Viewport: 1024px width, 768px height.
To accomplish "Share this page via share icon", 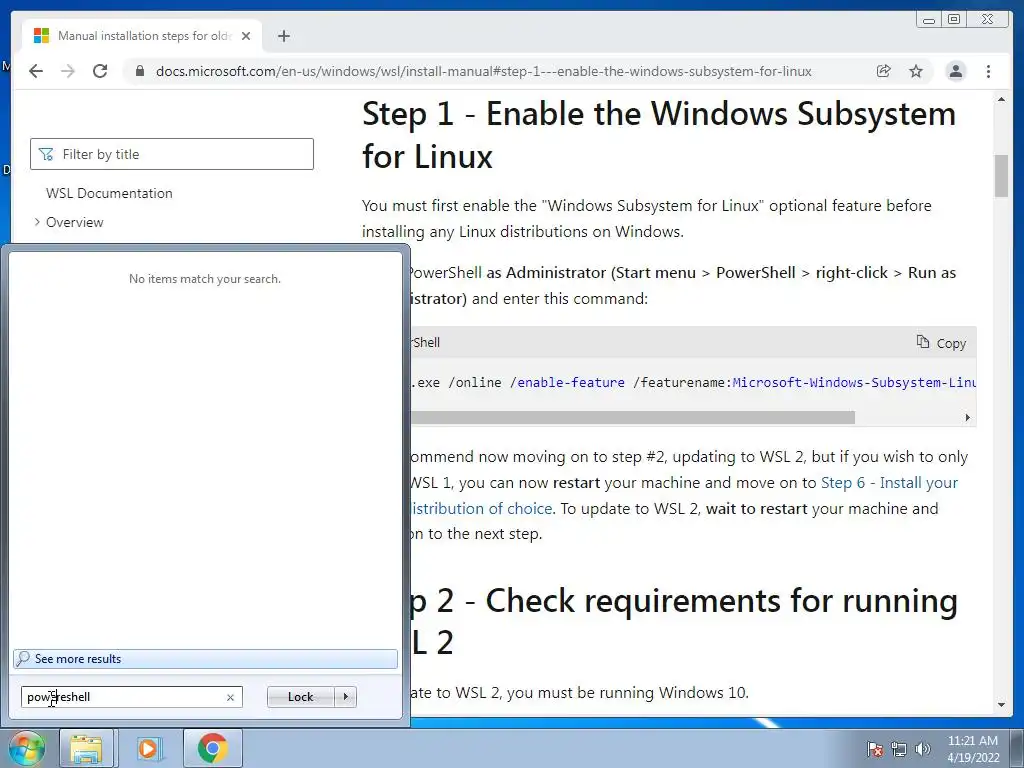I will coord(884,71).
